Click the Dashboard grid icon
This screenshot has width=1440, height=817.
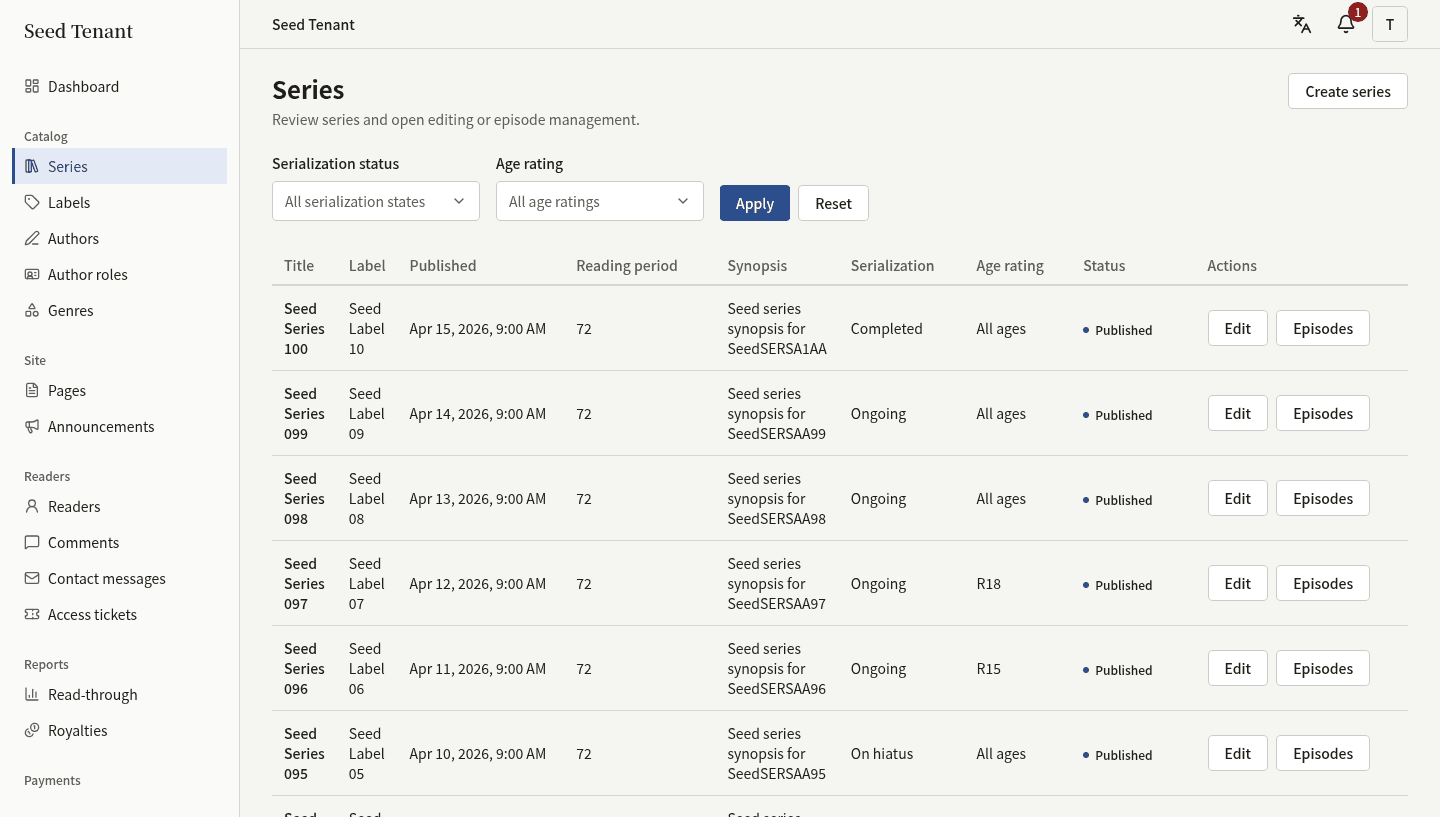(x=32, y=86)
